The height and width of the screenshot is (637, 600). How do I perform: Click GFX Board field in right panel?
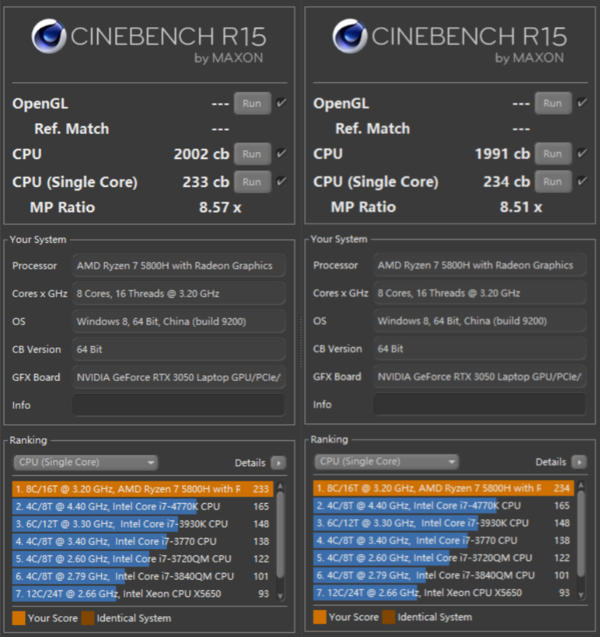pos(480,377)
